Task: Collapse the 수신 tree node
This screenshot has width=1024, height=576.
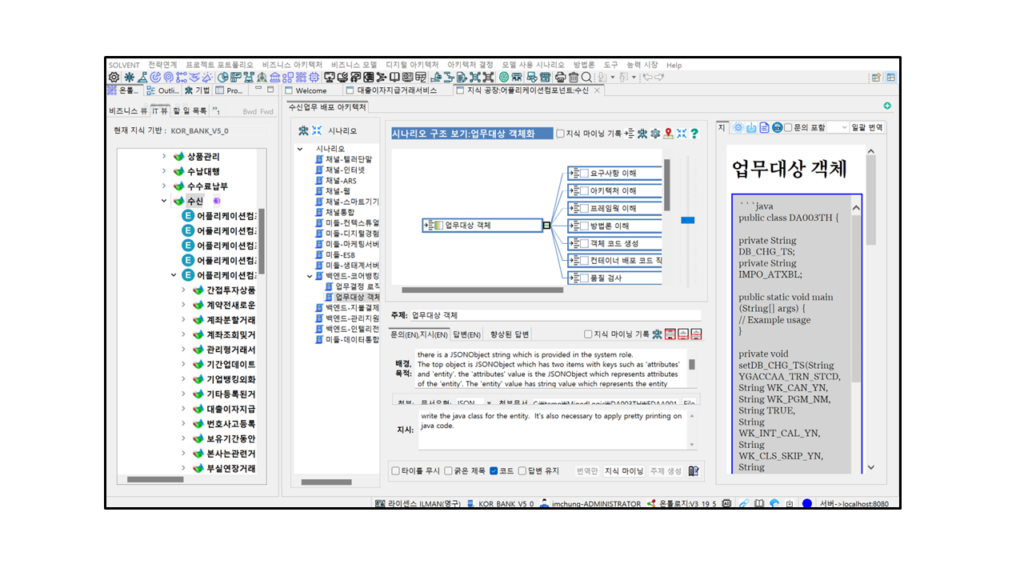Action: [x=164, y=201]
